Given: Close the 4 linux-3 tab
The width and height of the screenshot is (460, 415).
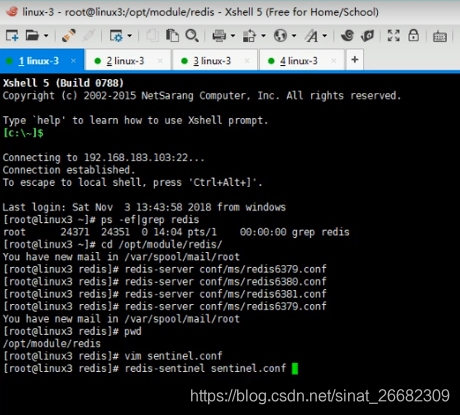Looking at the screenshot, I should click(334, 61).
